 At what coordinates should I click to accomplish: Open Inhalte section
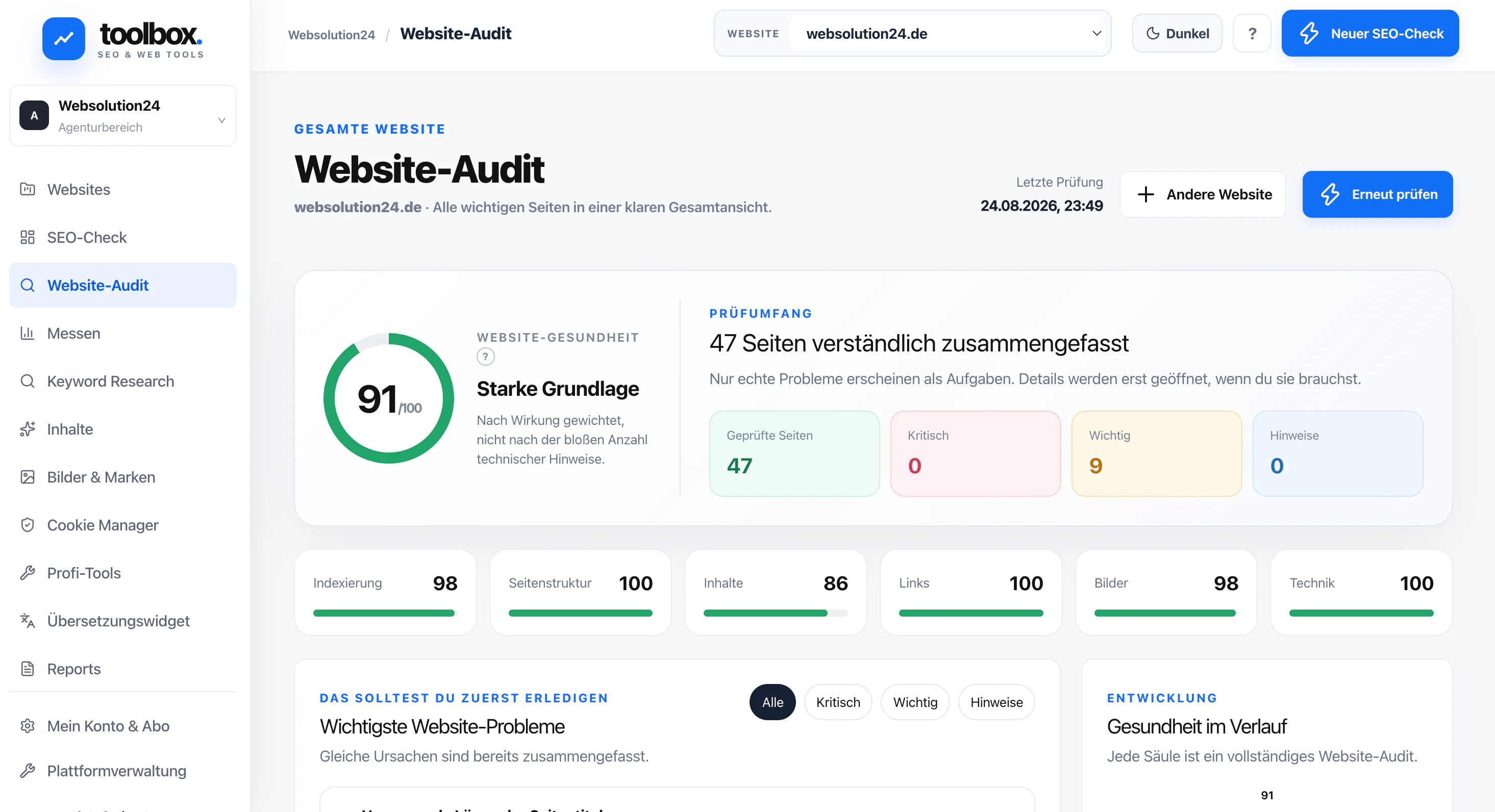point(123,429)
